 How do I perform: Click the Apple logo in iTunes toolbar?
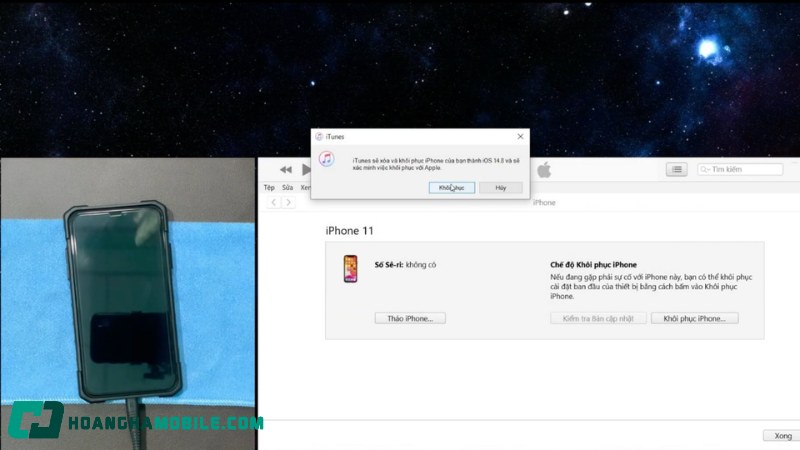tap(544, 170)
